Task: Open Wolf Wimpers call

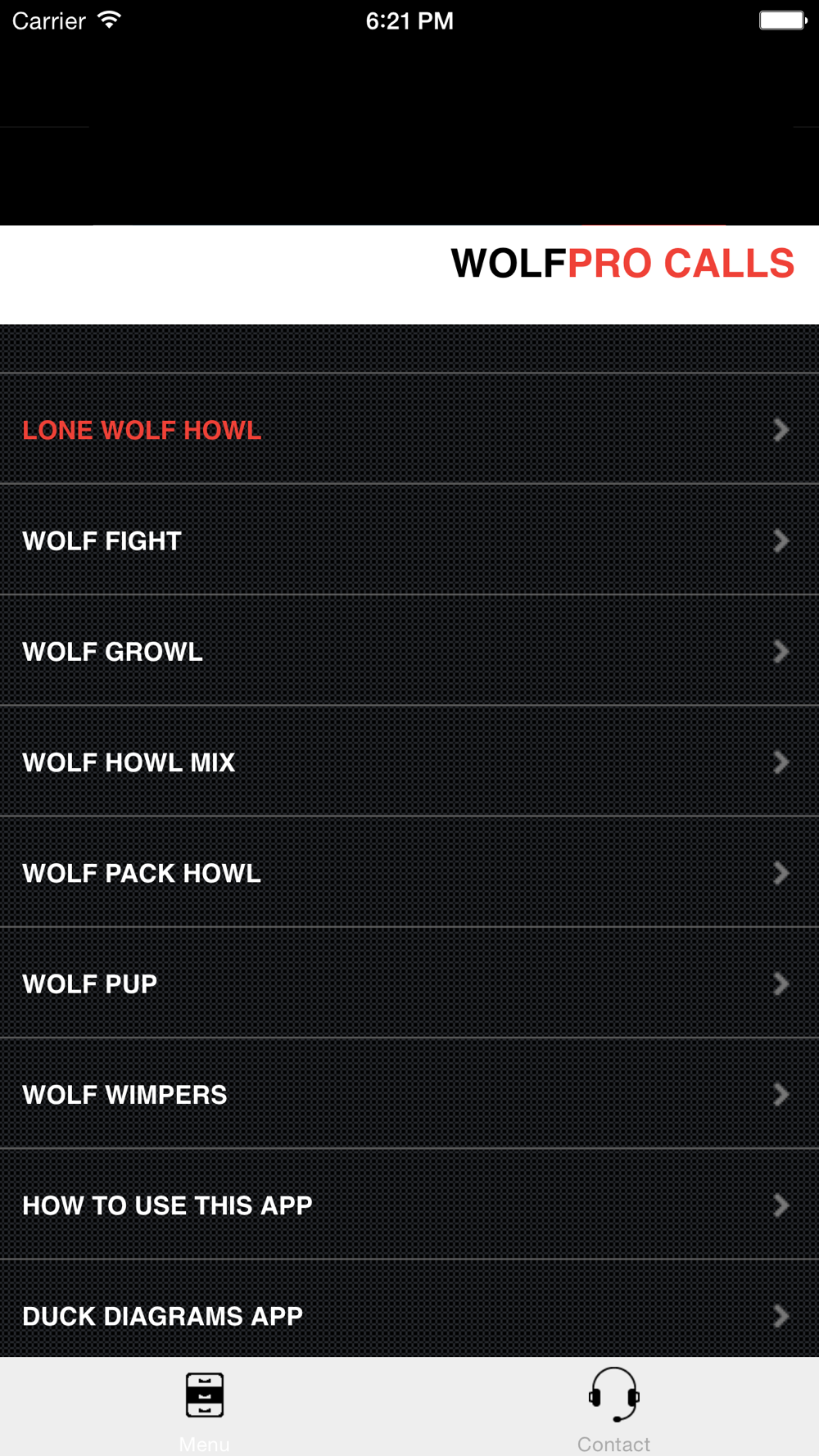Action: (x=409, y=1095)
